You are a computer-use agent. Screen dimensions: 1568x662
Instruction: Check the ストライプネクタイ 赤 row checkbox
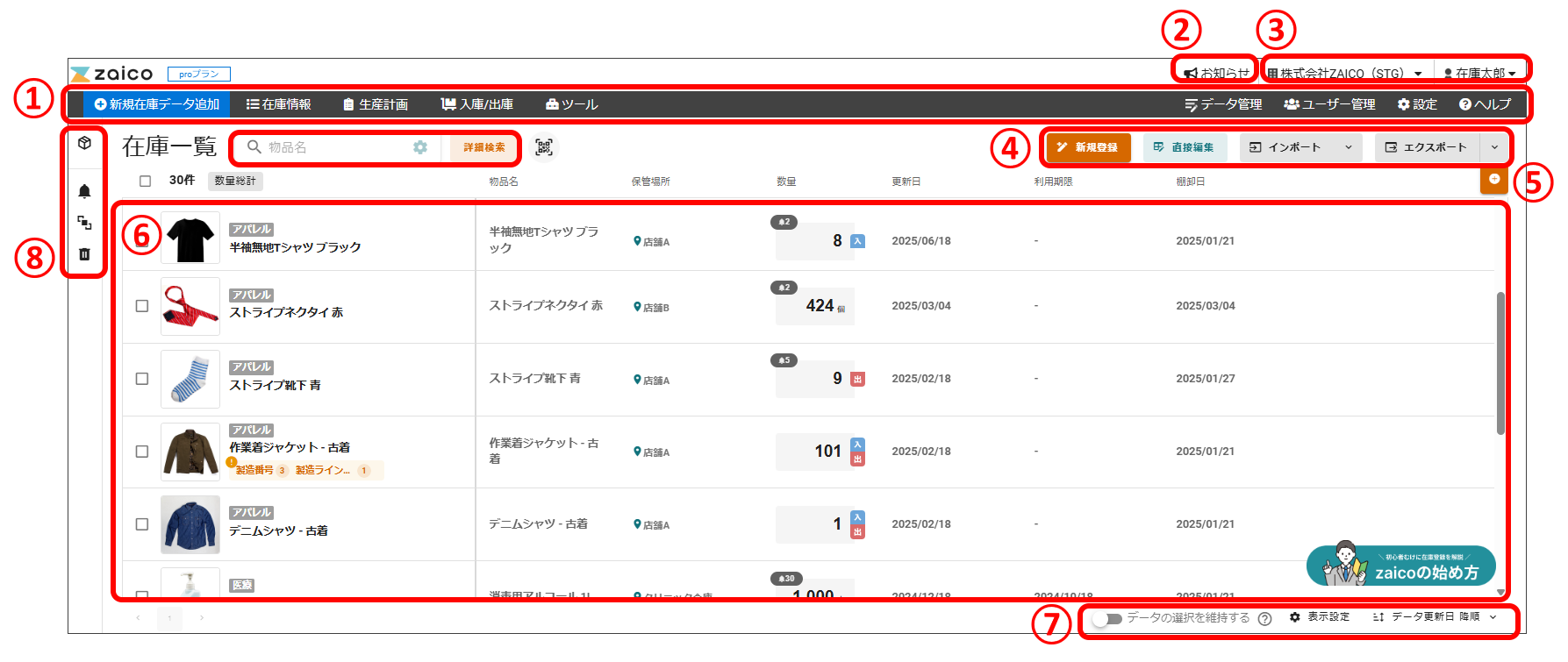142,306
